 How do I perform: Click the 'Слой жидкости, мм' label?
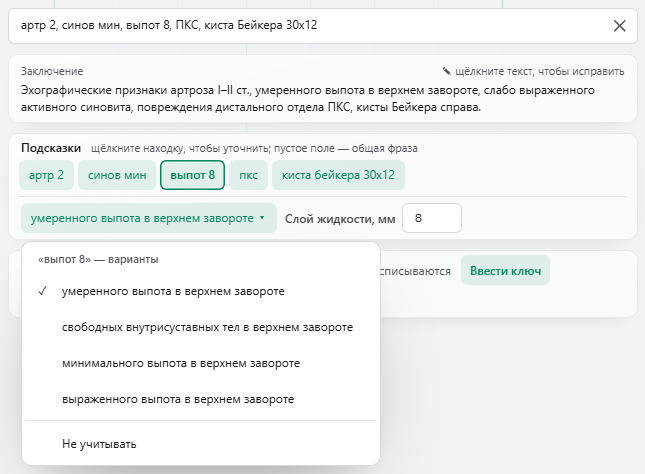pyautogui.click(x=340, y=219)
